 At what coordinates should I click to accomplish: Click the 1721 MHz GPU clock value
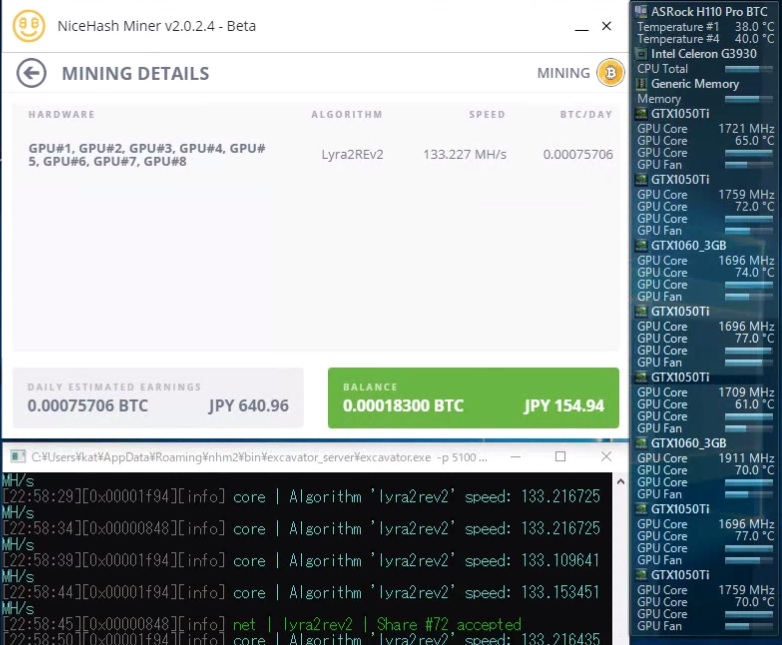pos(746,129)
